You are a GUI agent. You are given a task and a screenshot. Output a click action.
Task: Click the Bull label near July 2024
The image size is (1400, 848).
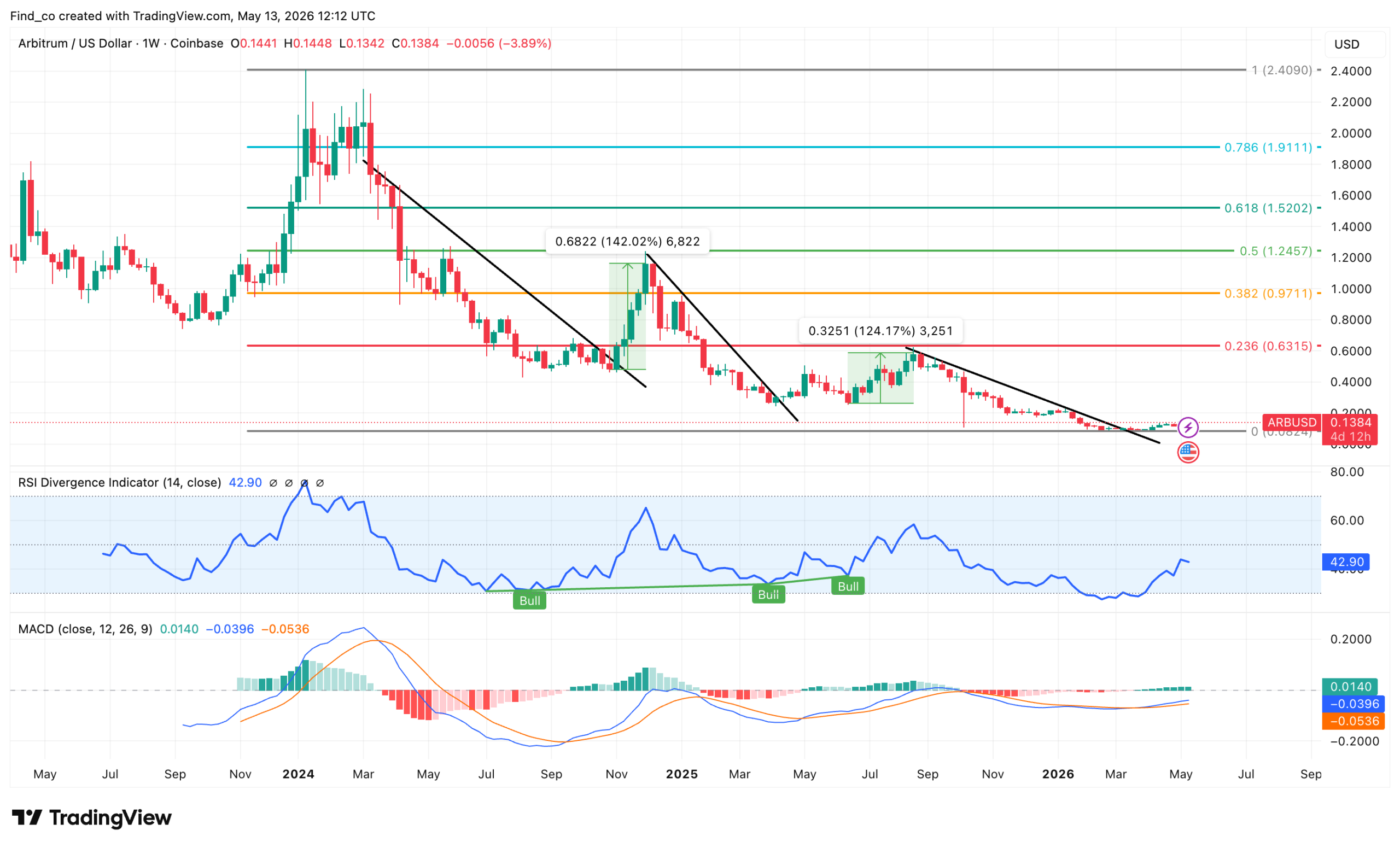(529, 600)
